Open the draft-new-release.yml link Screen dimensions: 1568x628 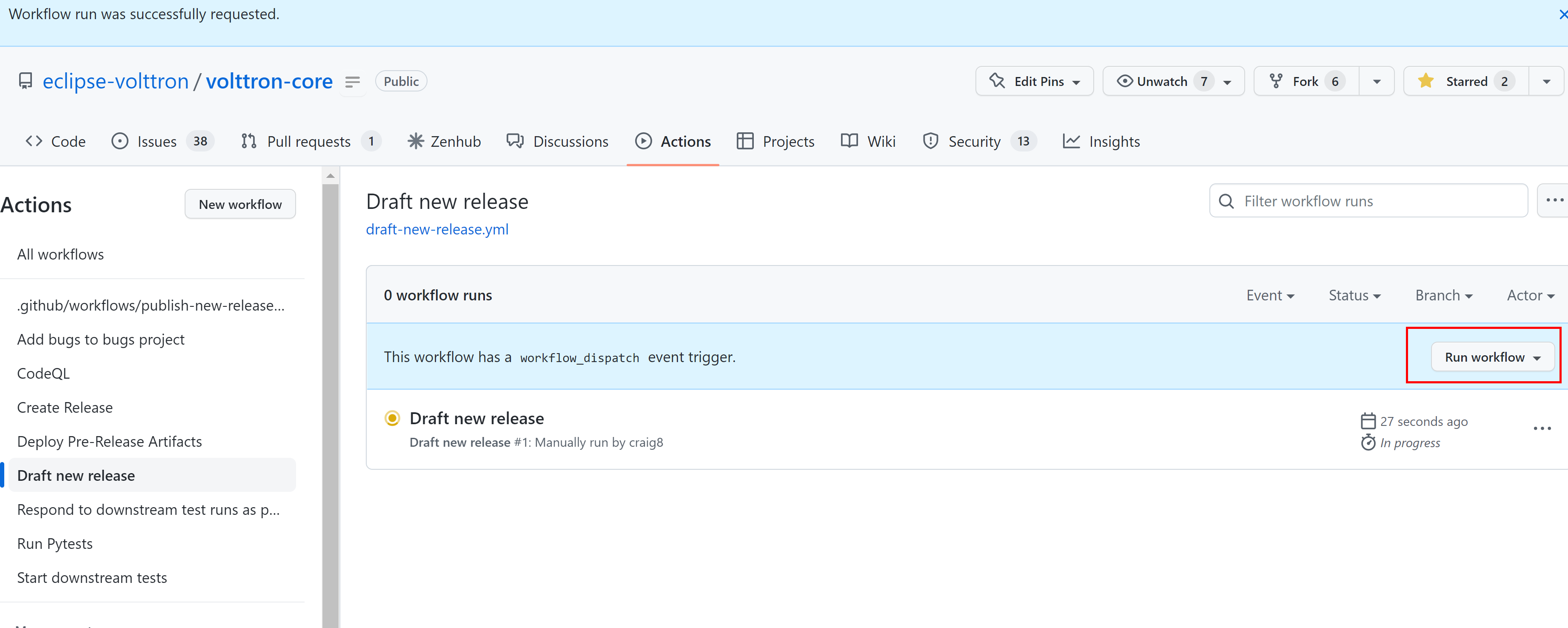[x=437, y=229]
